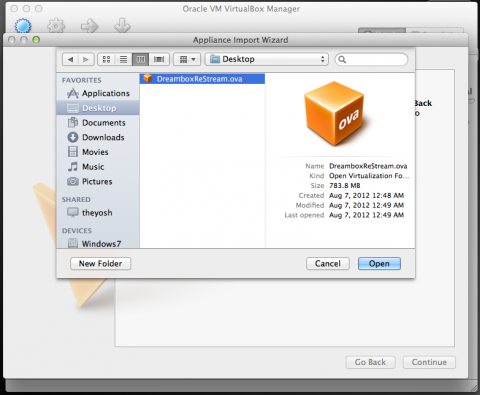The image size is (480, 395).
Task: Open Music in the sidebar
Action: pos(98,167)
